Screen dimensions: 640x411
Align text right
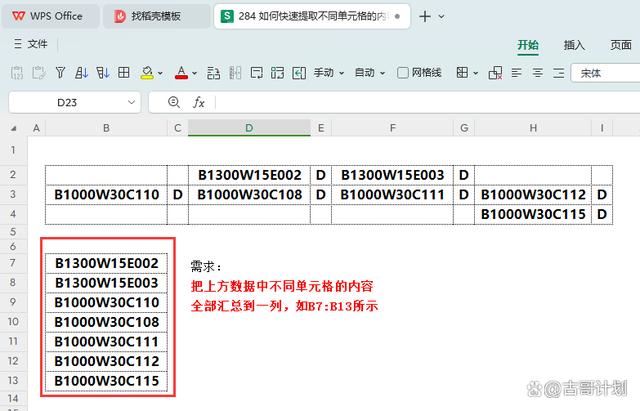(558, 73)
